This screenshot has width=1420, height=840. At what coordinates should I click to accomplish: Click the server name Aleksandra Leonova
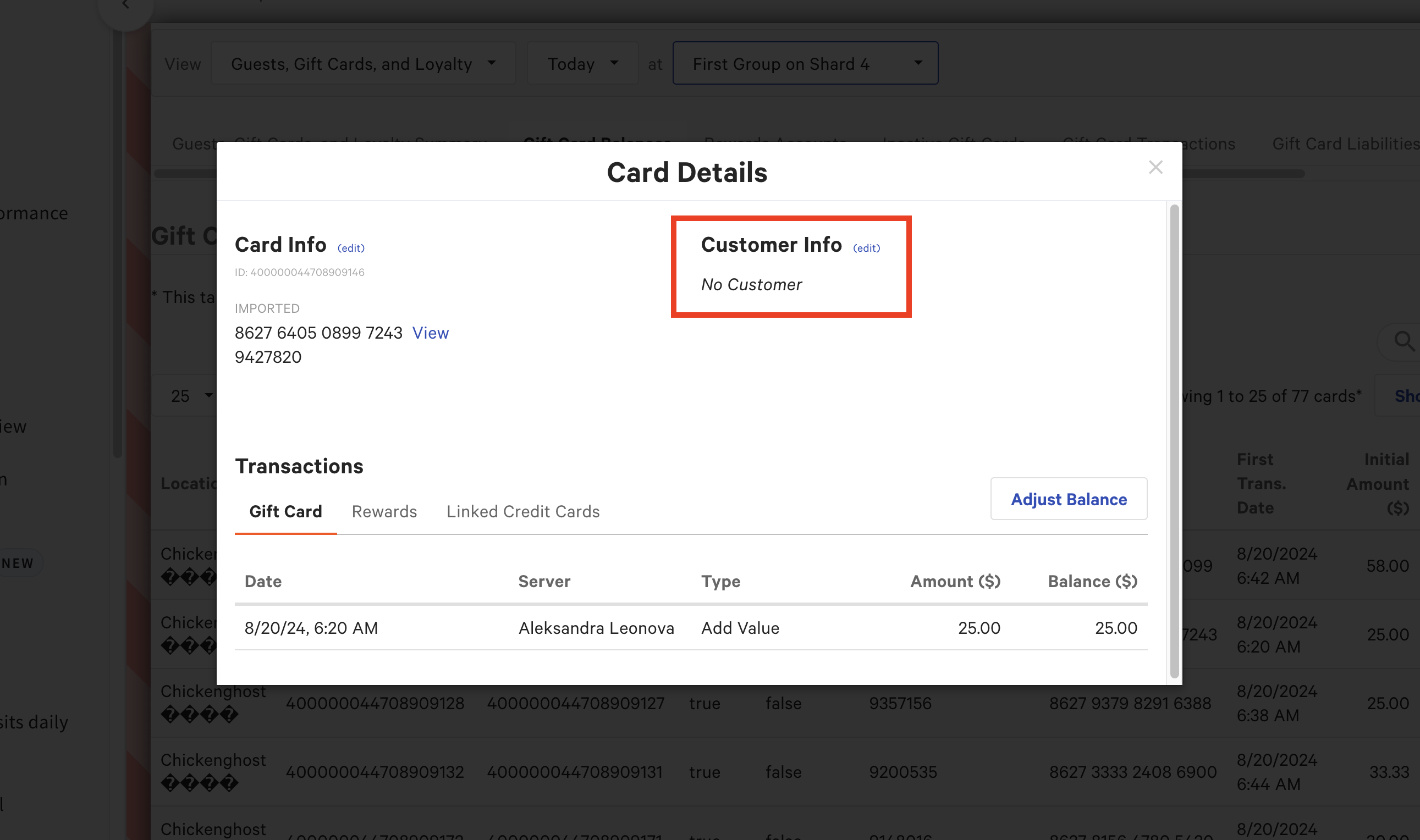click(596, 628)
